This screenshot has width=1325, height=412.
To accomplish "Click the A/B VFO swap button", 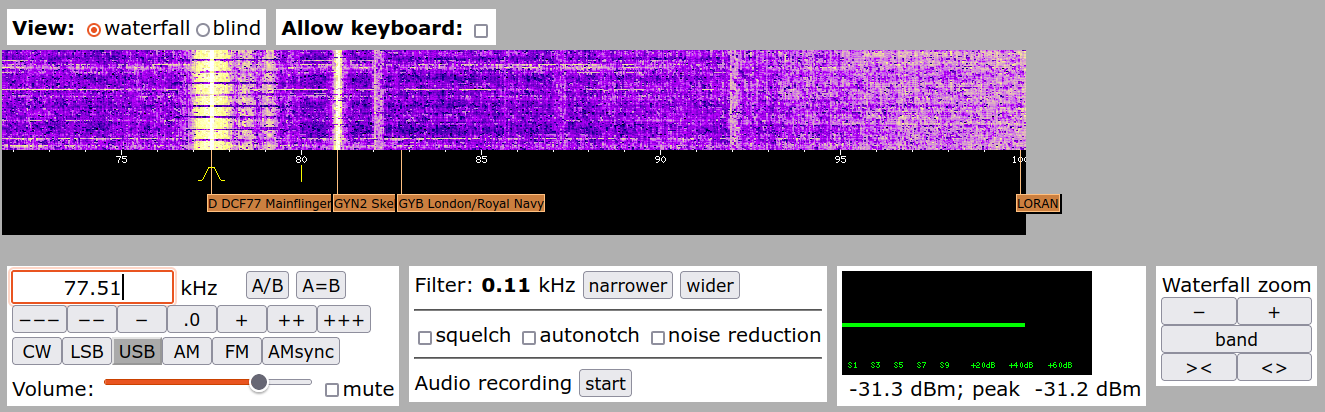I will click(x=267, y=286).
